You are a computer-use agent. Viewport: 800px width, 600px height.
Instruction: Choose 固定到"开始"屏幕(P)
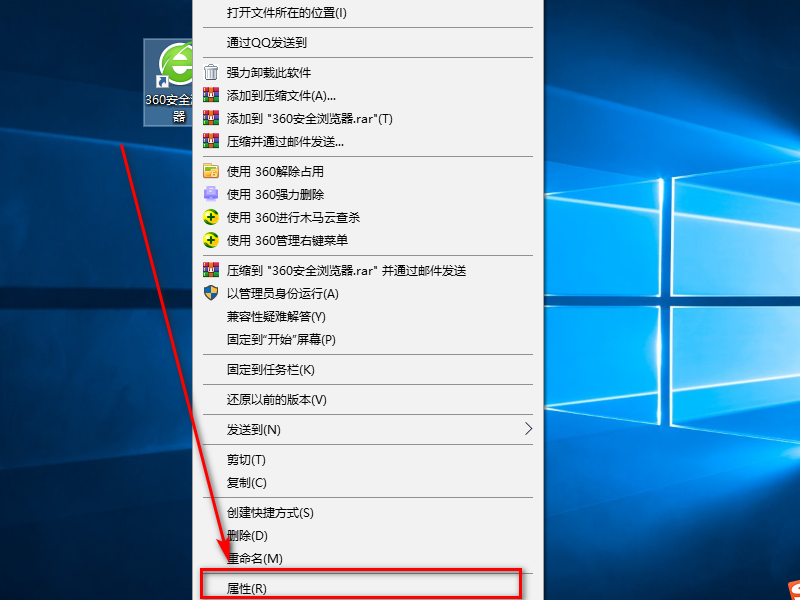tap(368, 339)
